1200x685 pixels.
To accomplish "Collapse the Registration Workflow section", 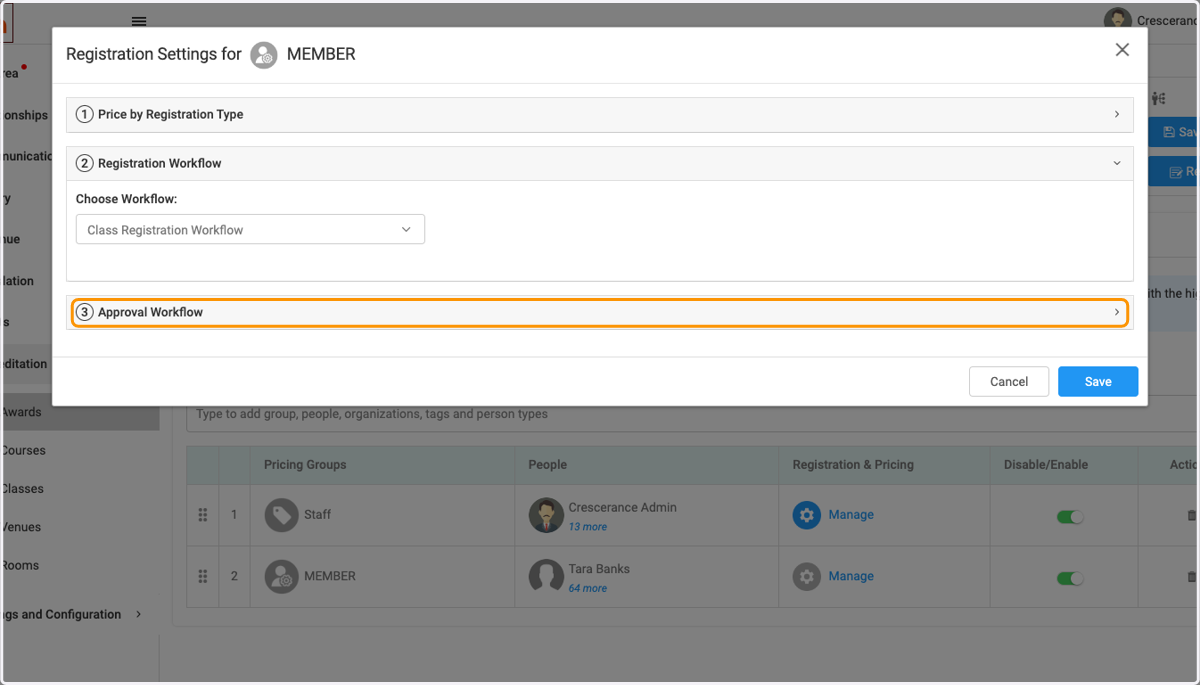I will [600, 163].
